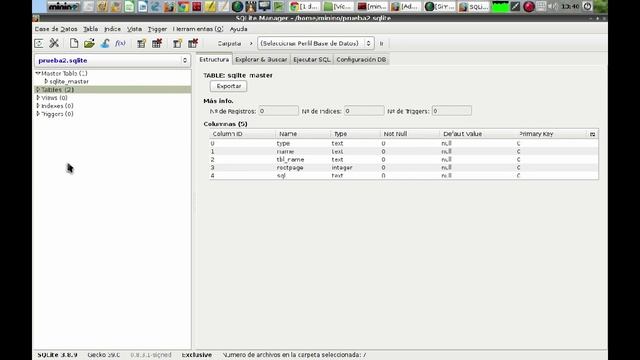Collapse the Master Table tree node
The width and height of the screenshot is (640, 360).
click(38, 73)
